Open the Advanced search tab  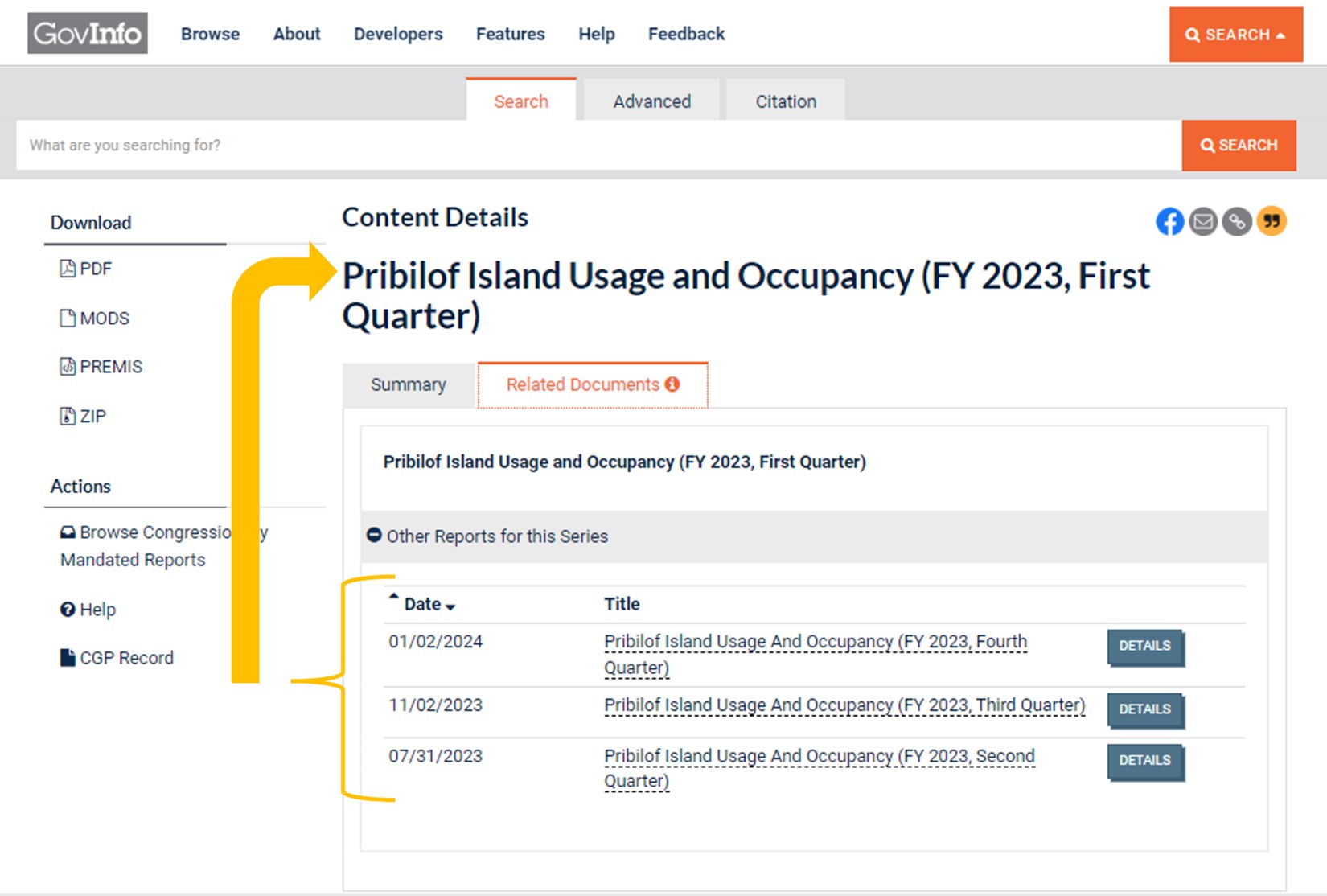point(651,101)
